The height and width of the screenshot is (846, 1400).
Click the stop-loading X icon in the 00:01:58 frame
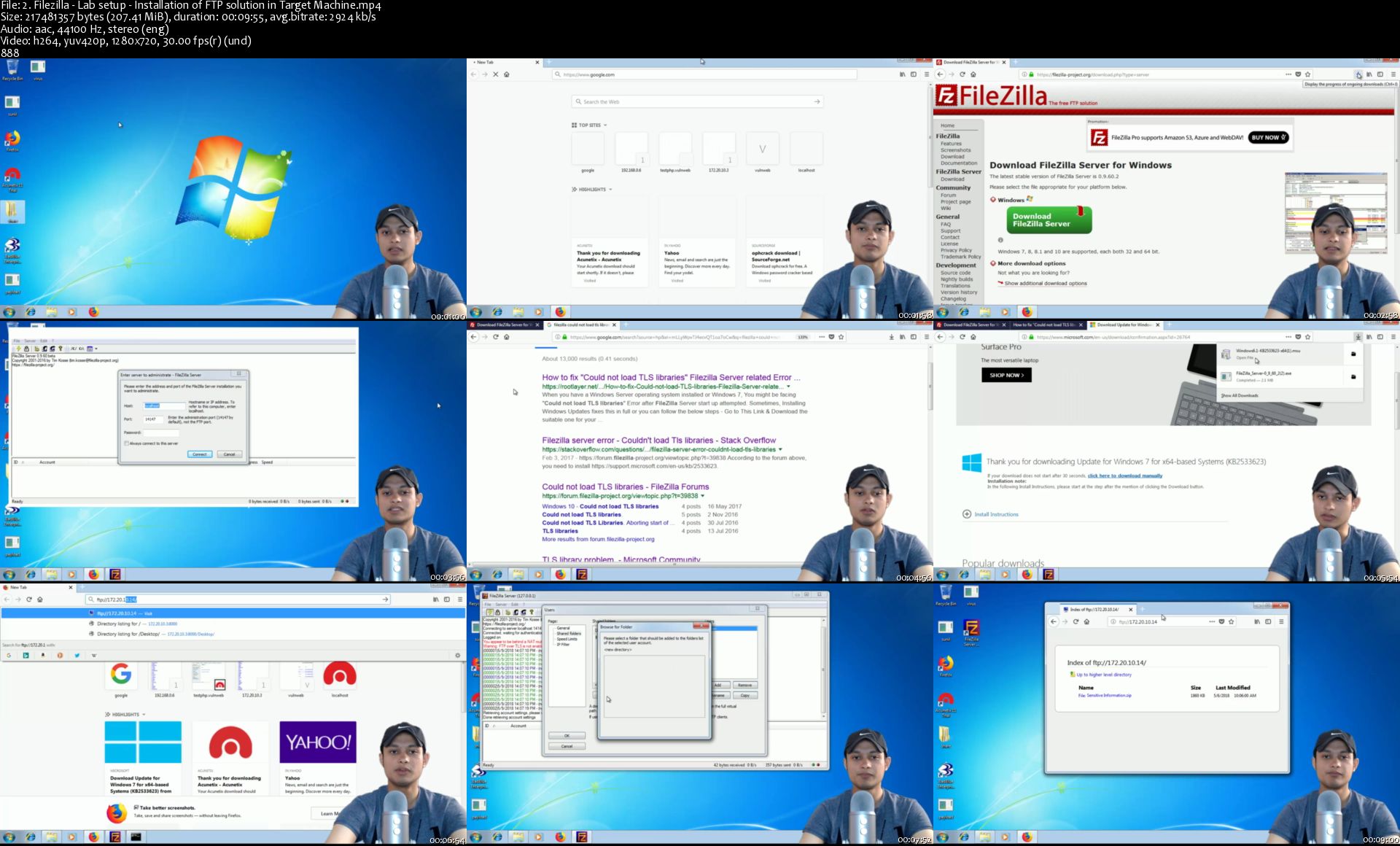(x=496, y=74)
